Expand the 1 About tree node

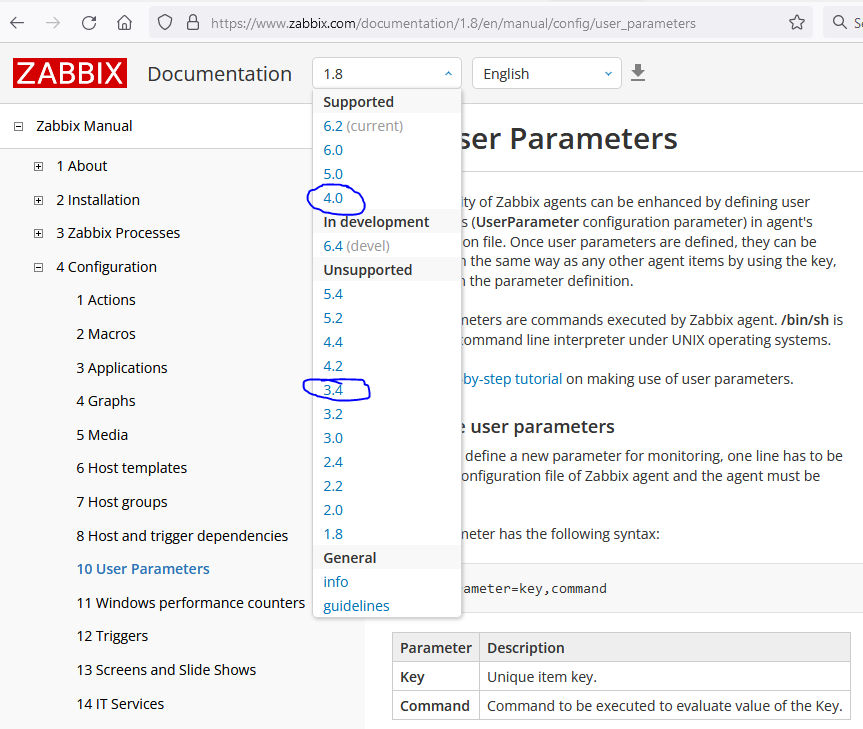click(38, 166)
